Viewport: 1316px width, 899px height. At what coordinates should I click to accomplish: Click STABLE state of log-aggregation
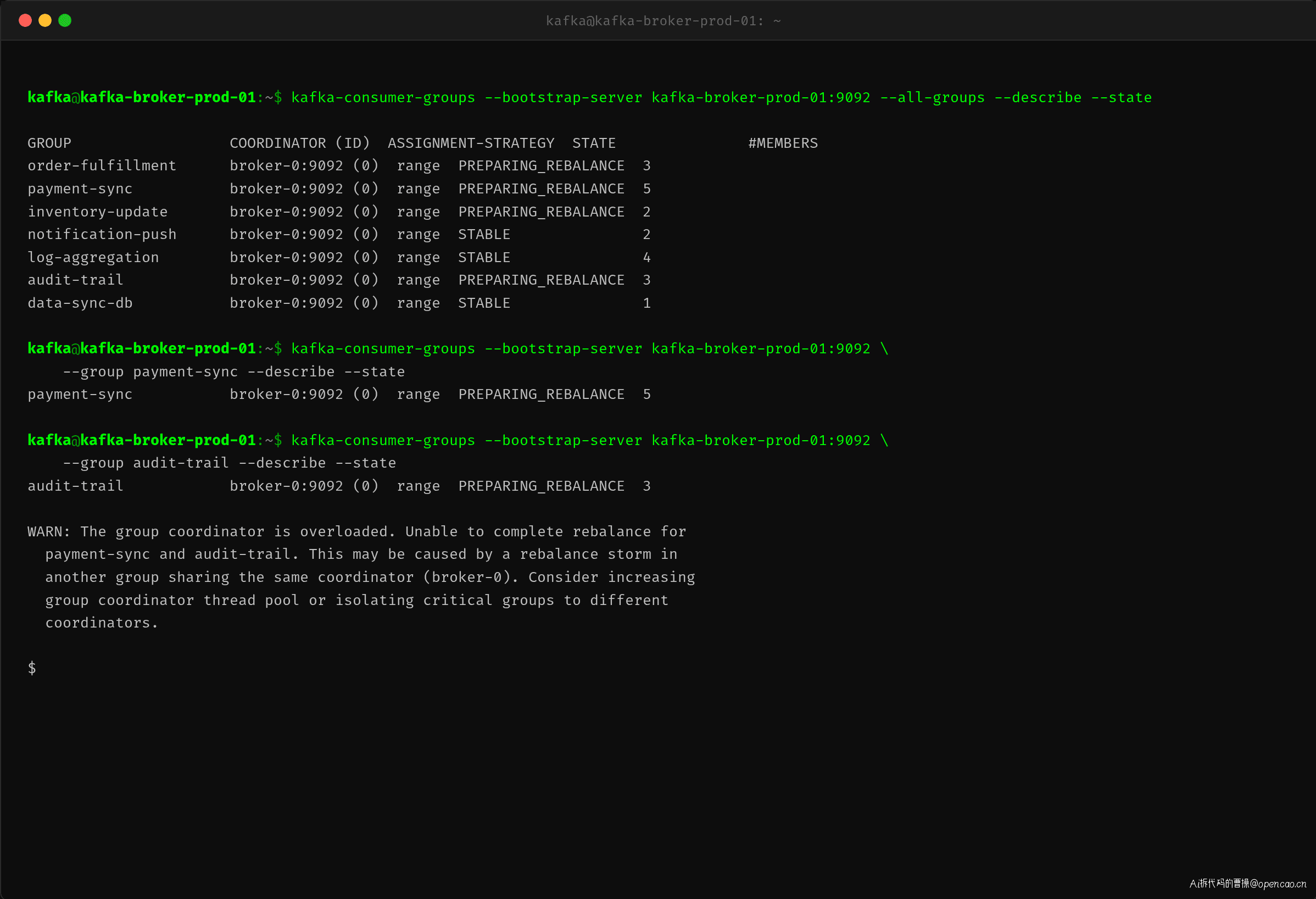[484, 258]
